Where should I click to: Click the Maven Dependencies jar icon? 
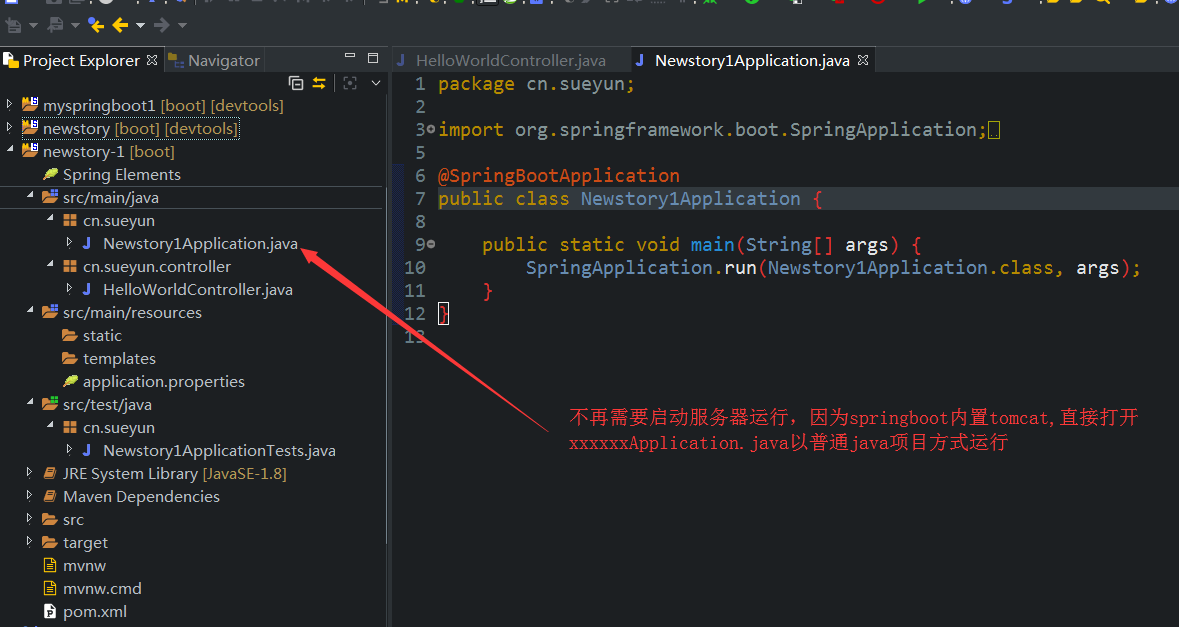point(50,497)
